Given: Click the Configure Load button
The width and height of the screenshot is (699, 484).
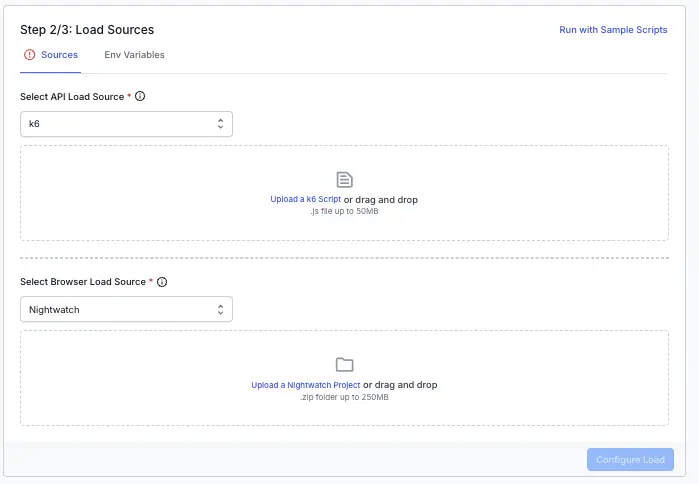Looking at the screenshot, I should (x=630, y=459).
